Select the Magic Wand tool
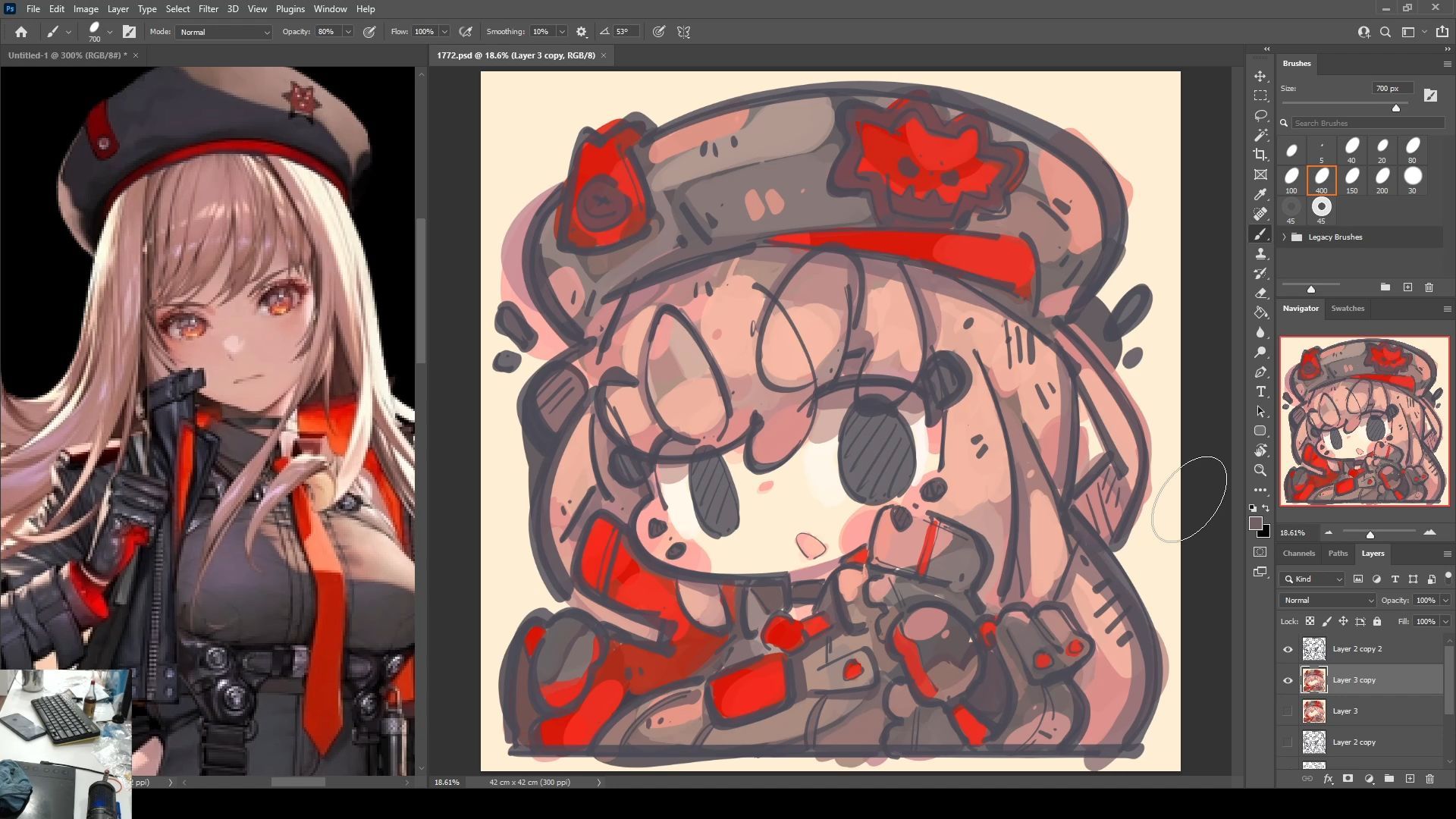Viewport: 1456px width, 819px height. coord(1260,135)
